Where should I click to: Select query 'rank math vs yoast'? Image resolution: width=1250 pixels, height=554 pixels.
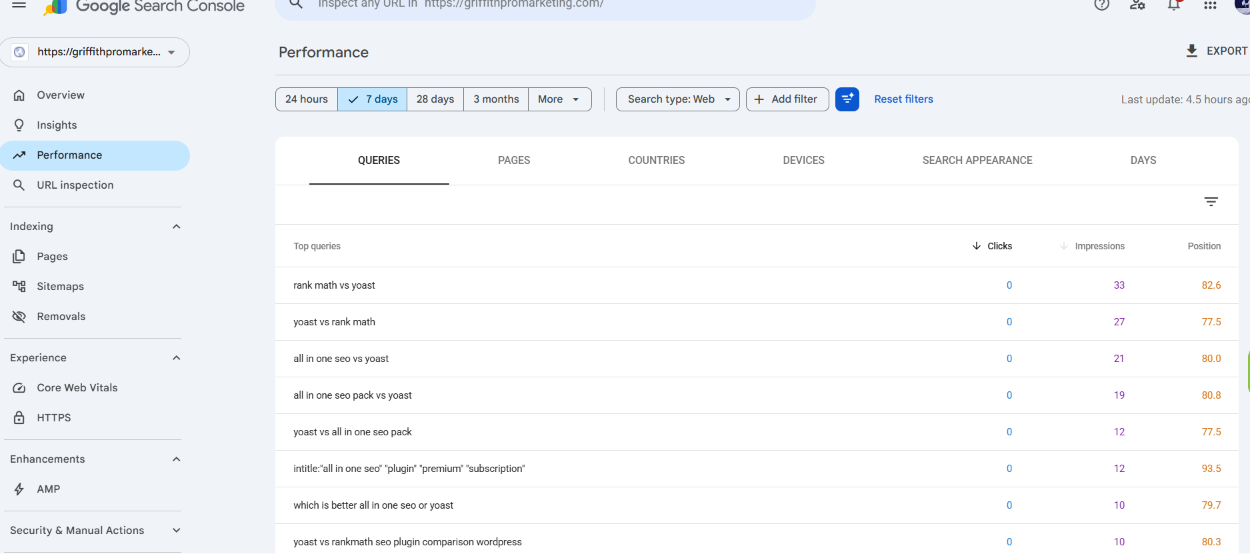[x=334, y=285]
